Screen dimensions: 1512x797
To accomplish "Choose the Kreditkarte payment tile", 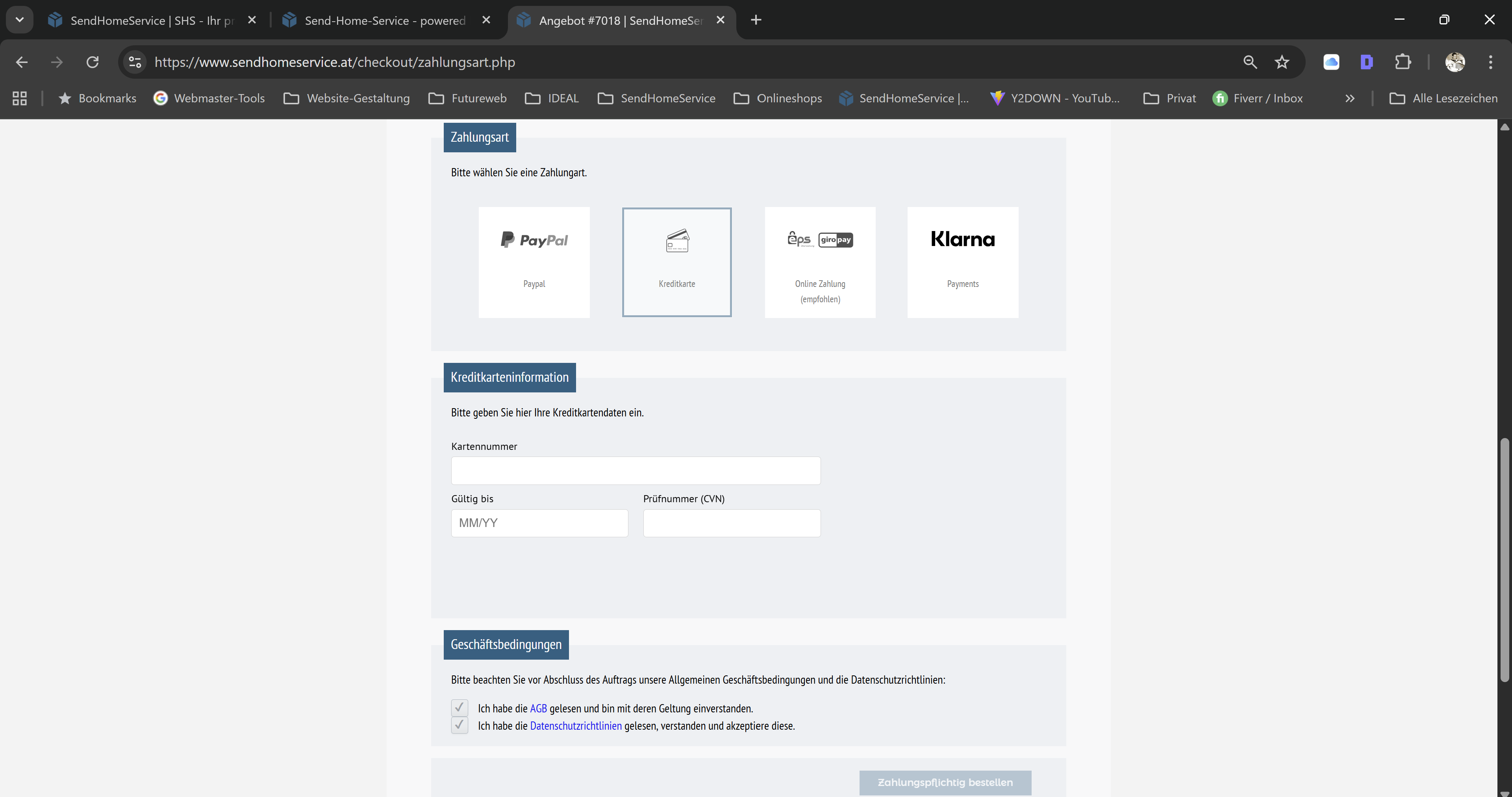I will pos(677,263).
